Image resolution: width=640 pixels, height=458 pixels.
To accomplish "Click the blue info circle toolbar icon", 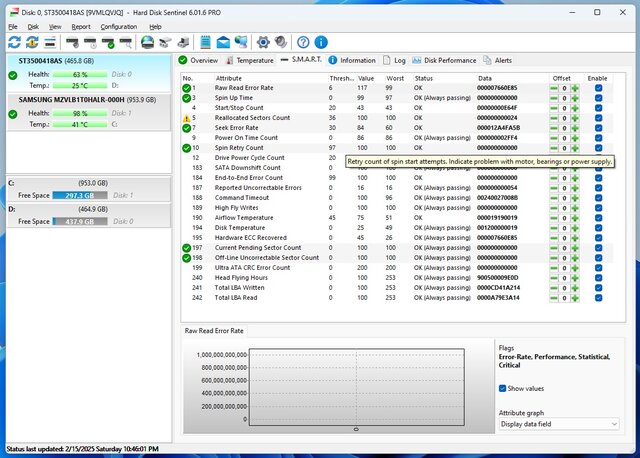I will coord(320,42).
